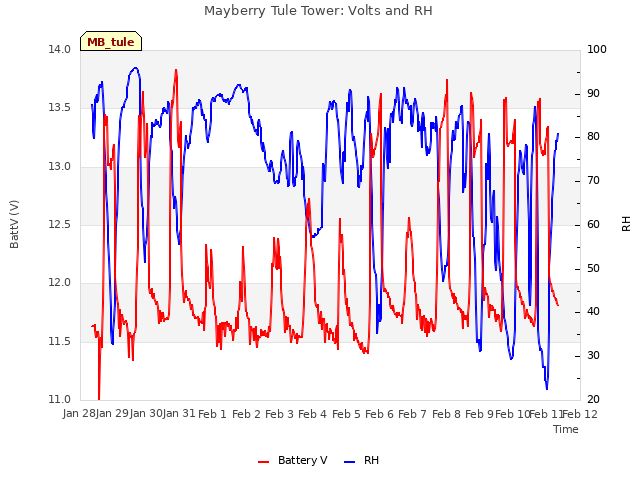Select the Jan 31 x-axis tick

(x=179, y=414)
